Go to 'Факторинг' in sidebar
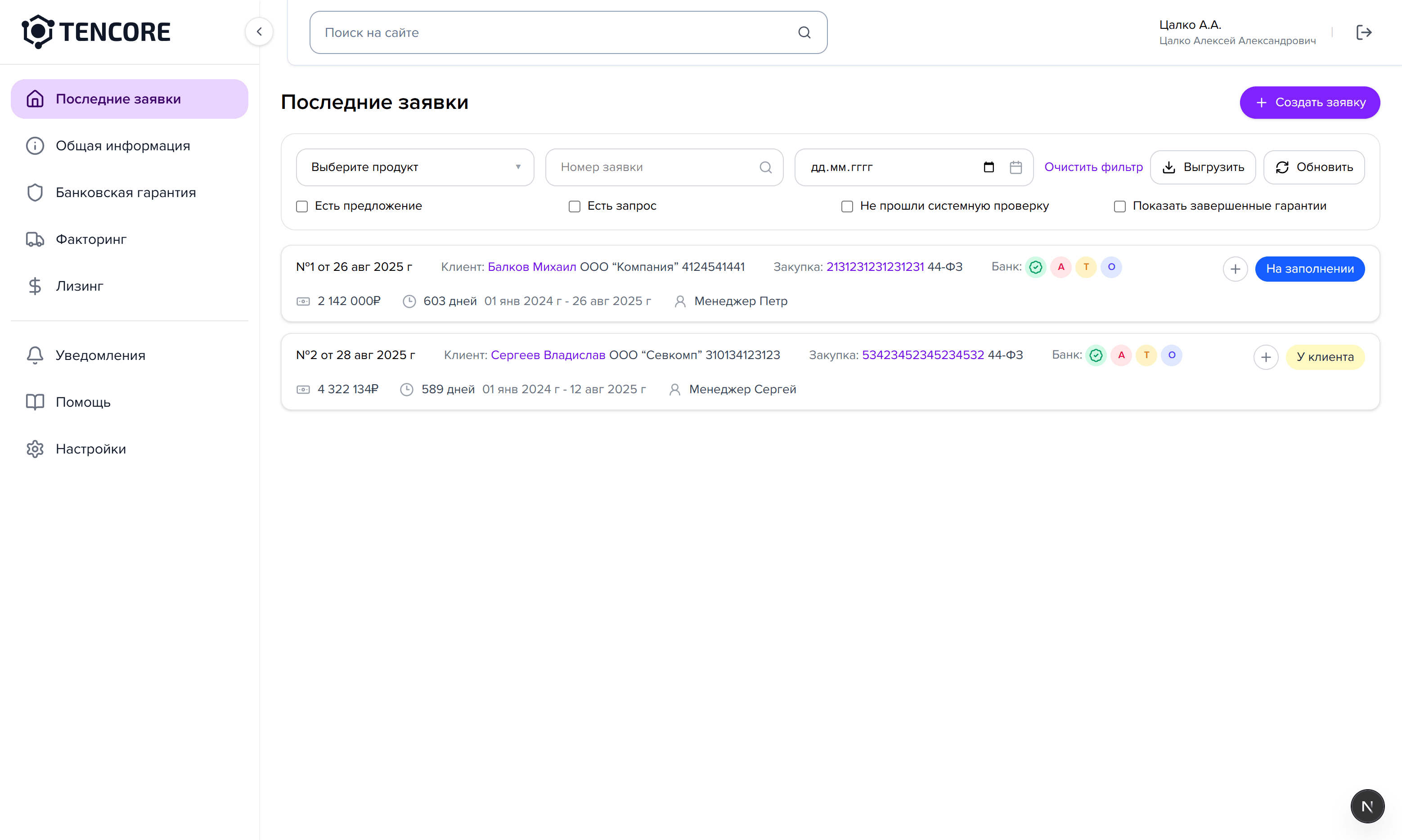This screenshot has width=1402, height=840. pos(90,239)
